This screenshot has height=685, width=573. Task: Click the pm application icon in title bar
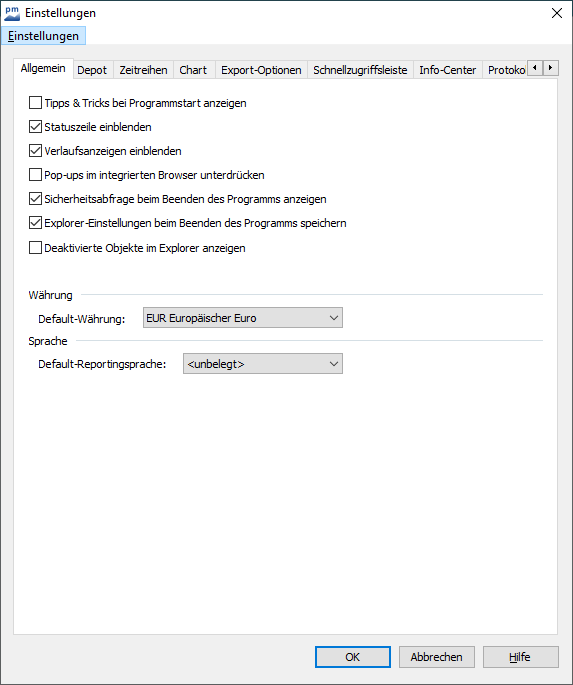coord(12,13)
